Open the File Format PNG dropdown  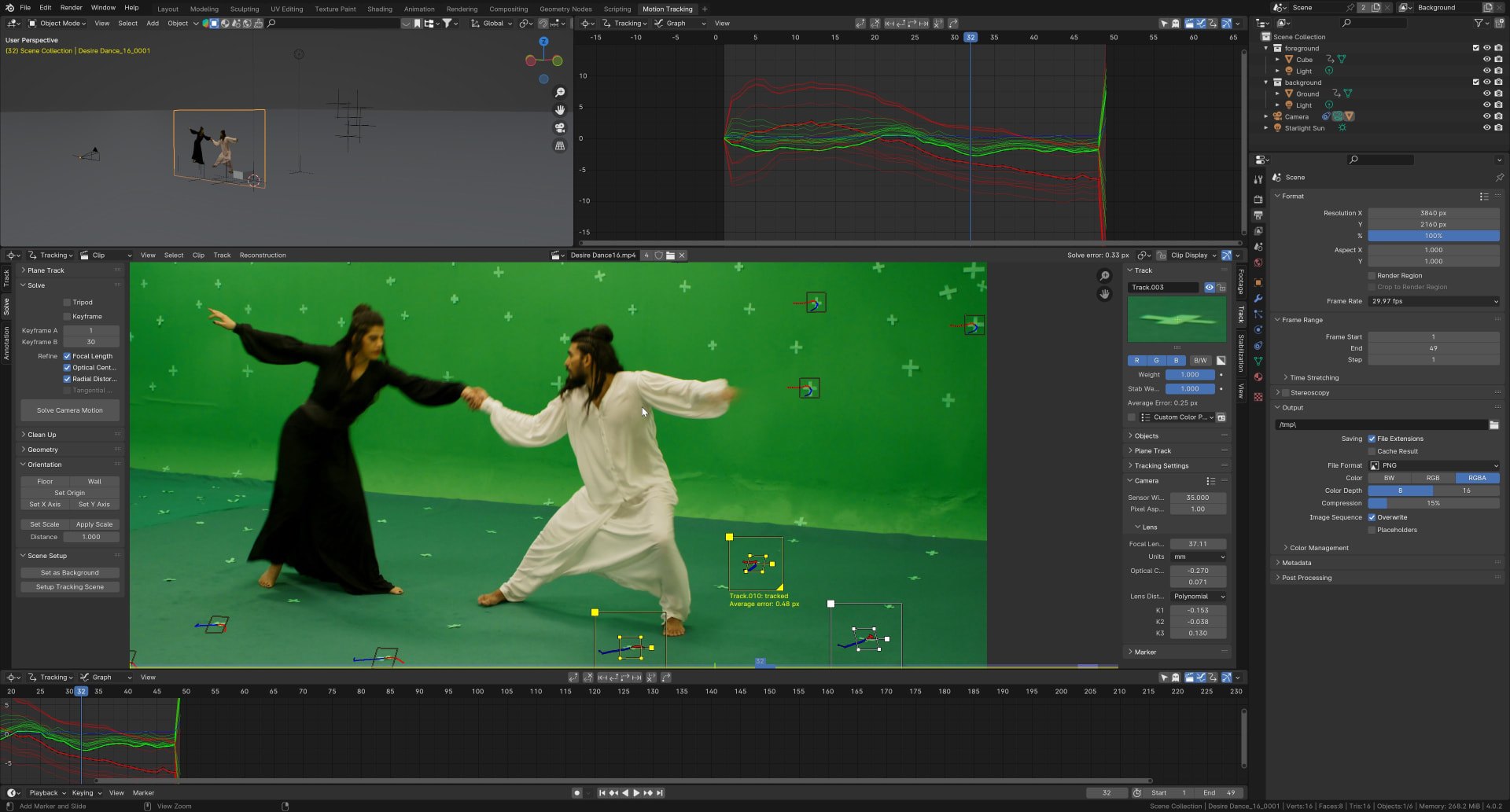point(1434,465)
